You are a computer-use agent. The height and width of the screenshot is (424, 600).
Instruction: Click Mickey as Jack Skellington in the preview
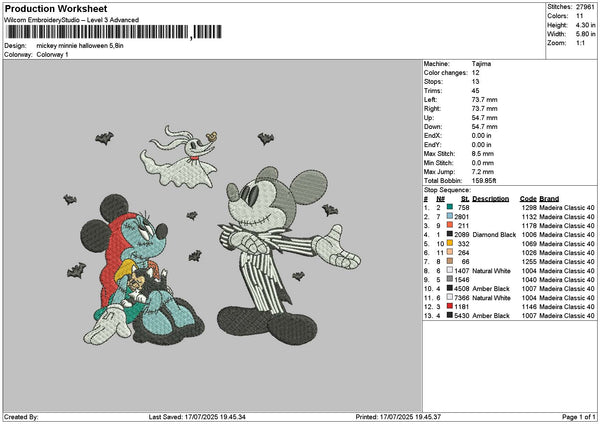pyautogui.click(x=289, y=254)
